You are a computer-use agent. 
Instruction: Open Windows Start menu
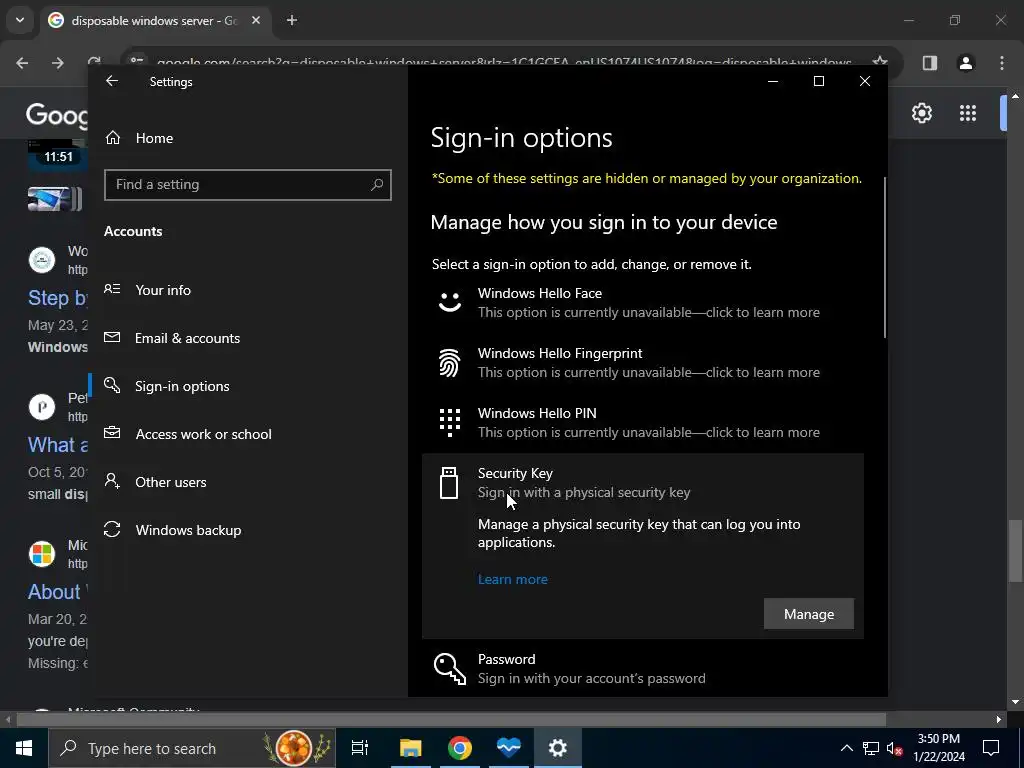[x=24, y=748]
